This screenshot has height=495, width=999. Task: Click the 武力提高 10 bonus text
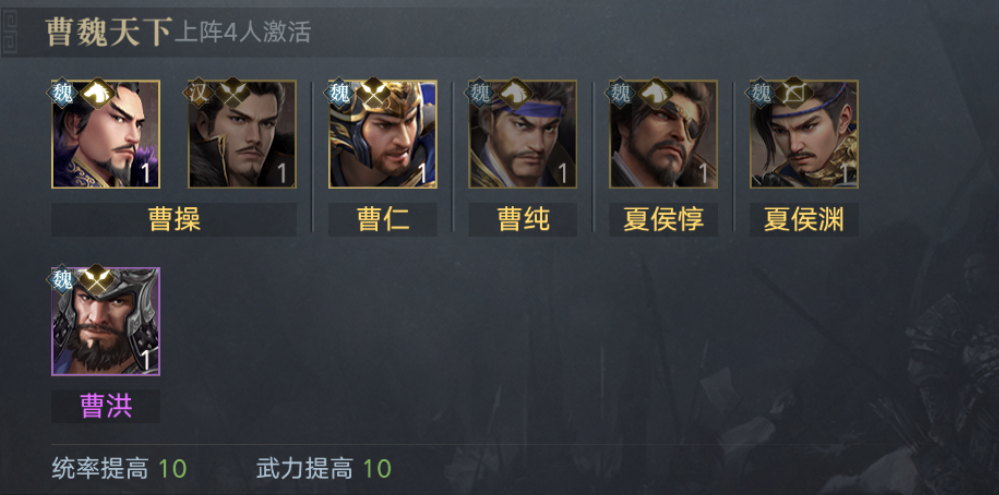pos(324,469)
